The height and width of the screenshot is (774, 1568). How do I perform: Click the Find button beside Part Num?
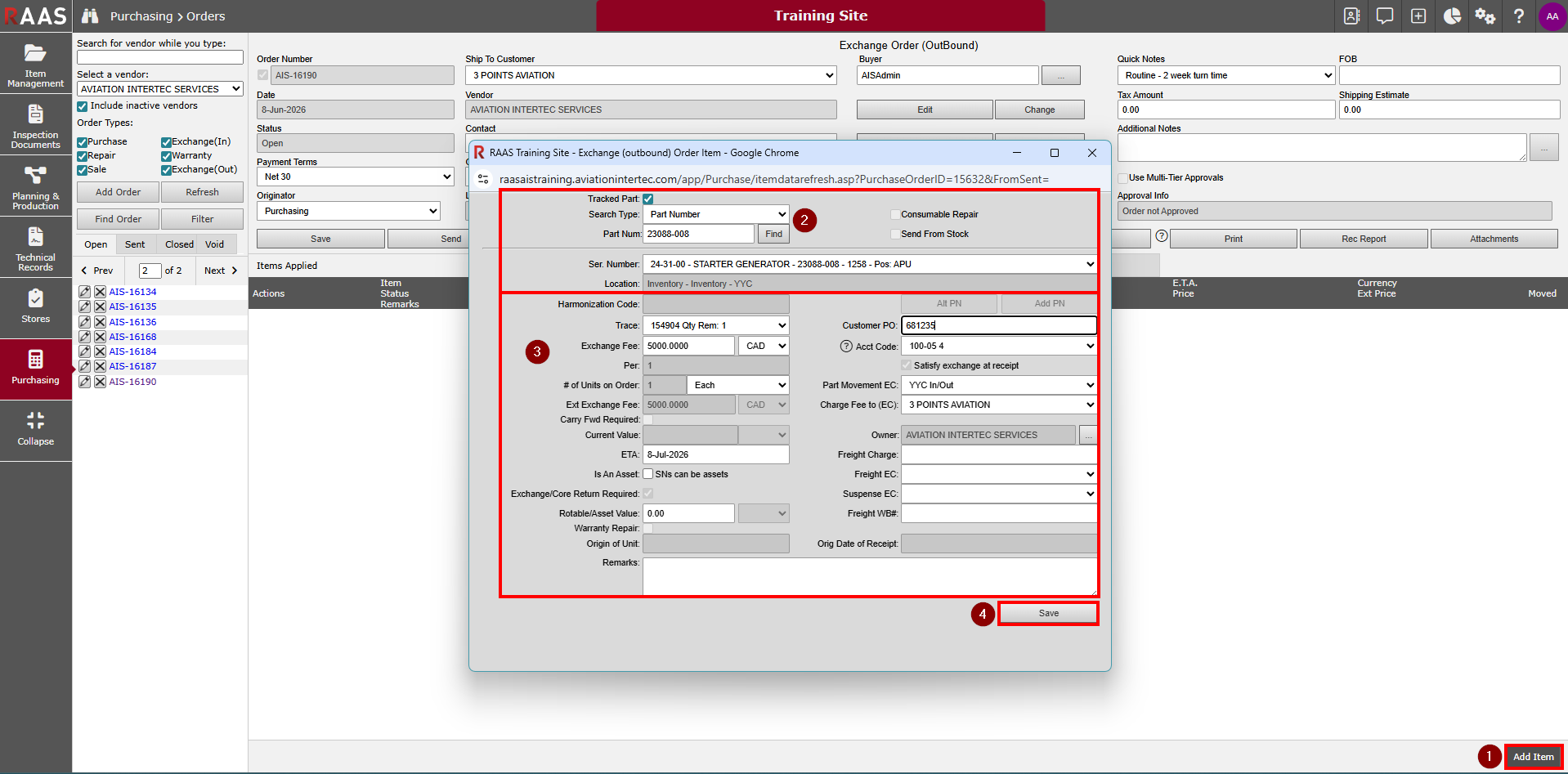pyautogui.click(x=773, y=234)
